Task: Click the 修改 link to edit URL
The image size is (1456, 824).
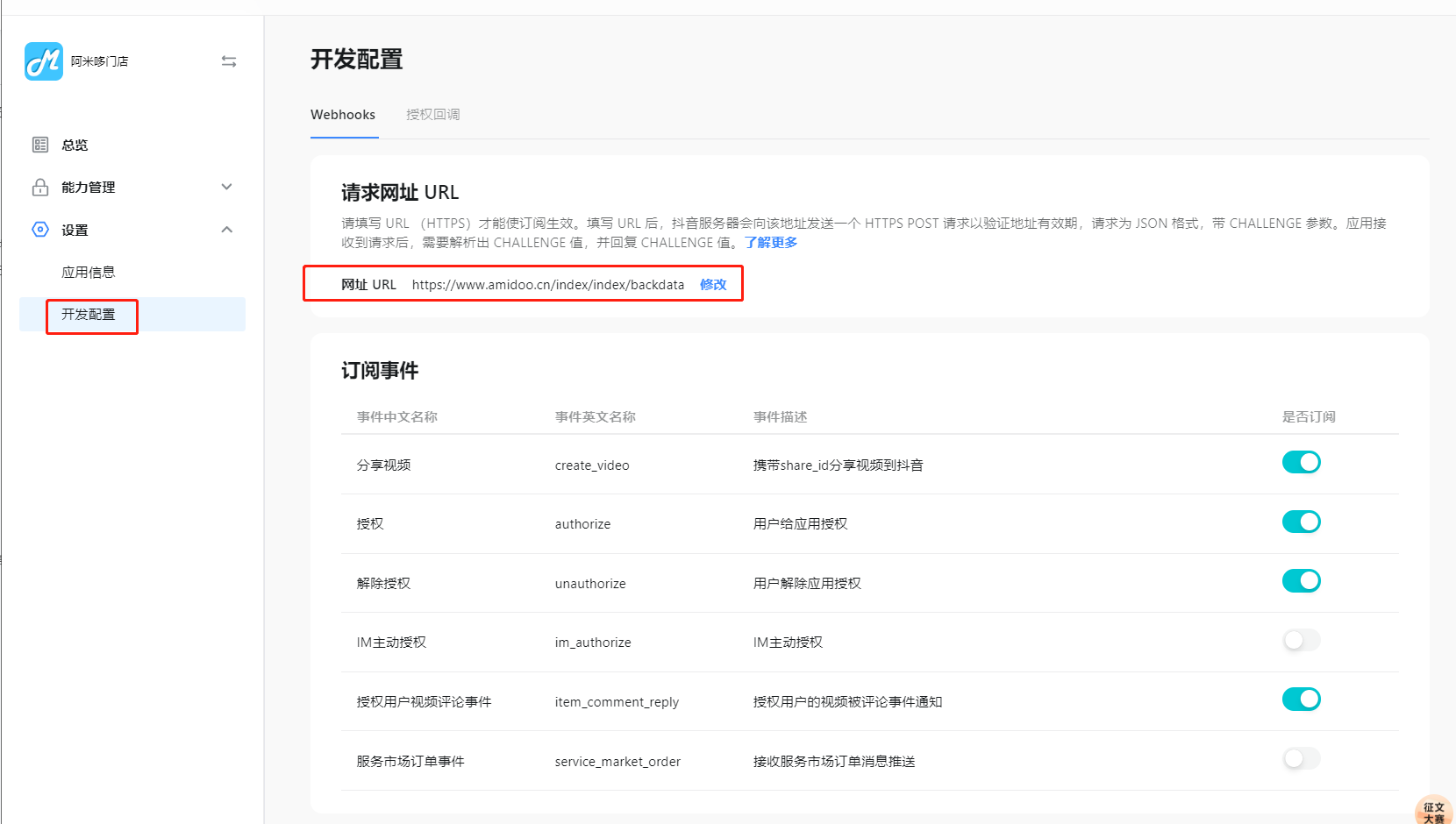Action: point(713,284)
